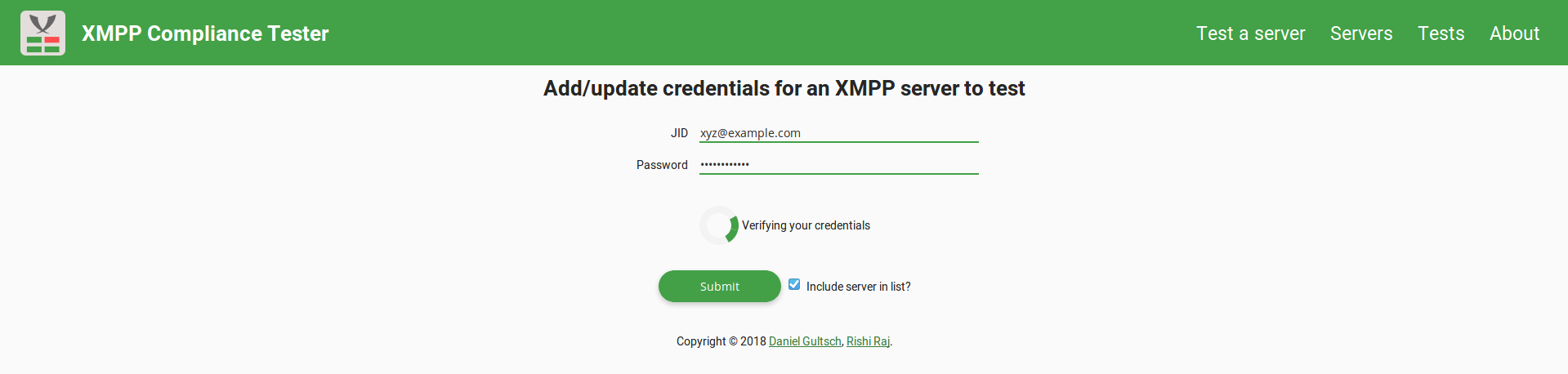1568x374 pixels.
Task: Click the XMPP Compliance Tester logo icon
Action: click(42, 33)
